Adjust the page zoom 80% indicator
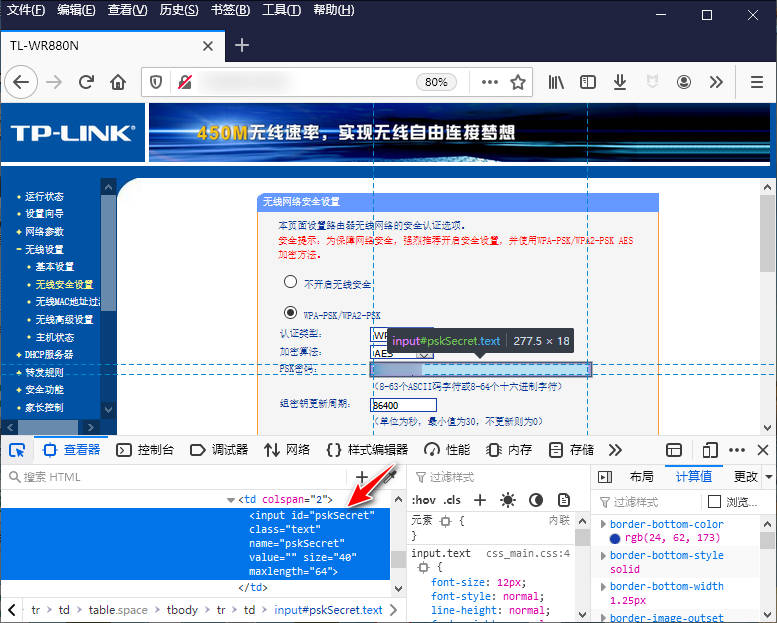The height and width of the screenshot is (623, 777). click(436, 82)
